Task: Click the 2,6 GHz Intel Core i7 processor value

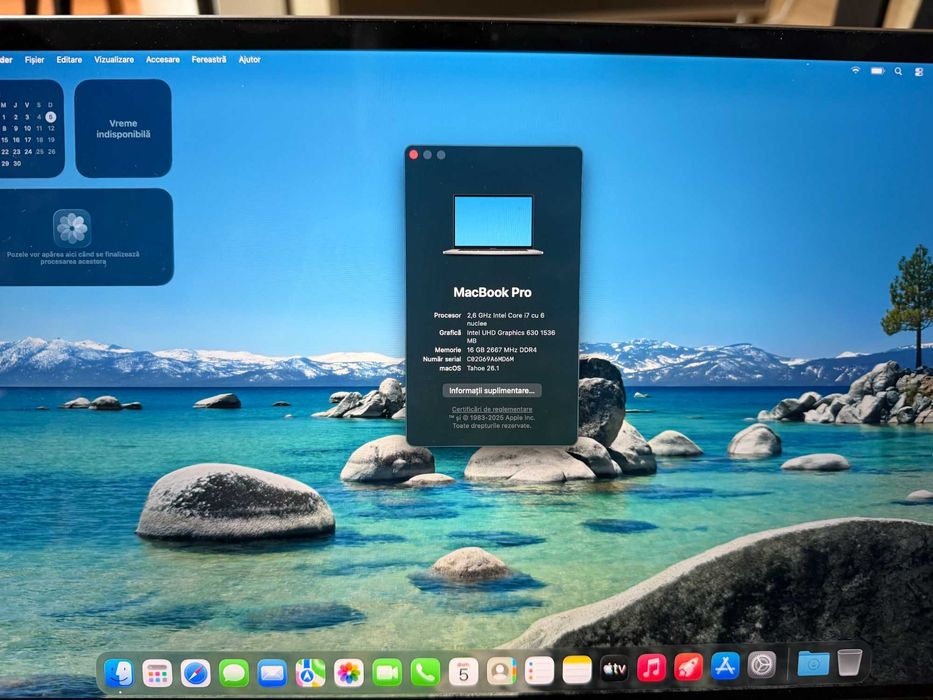Action: pos(505,319)
